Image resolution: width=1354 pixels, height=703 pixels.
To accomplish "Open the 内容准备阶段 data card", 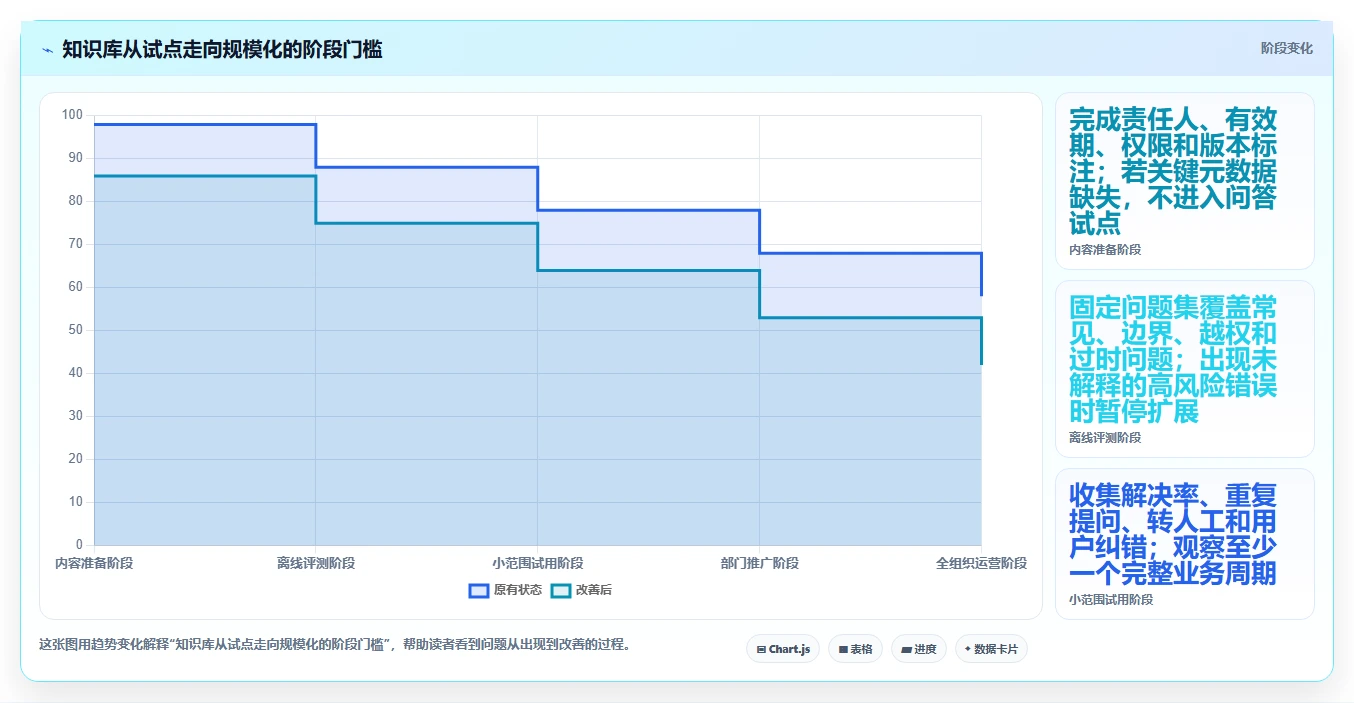I will tap(1184, 181).
